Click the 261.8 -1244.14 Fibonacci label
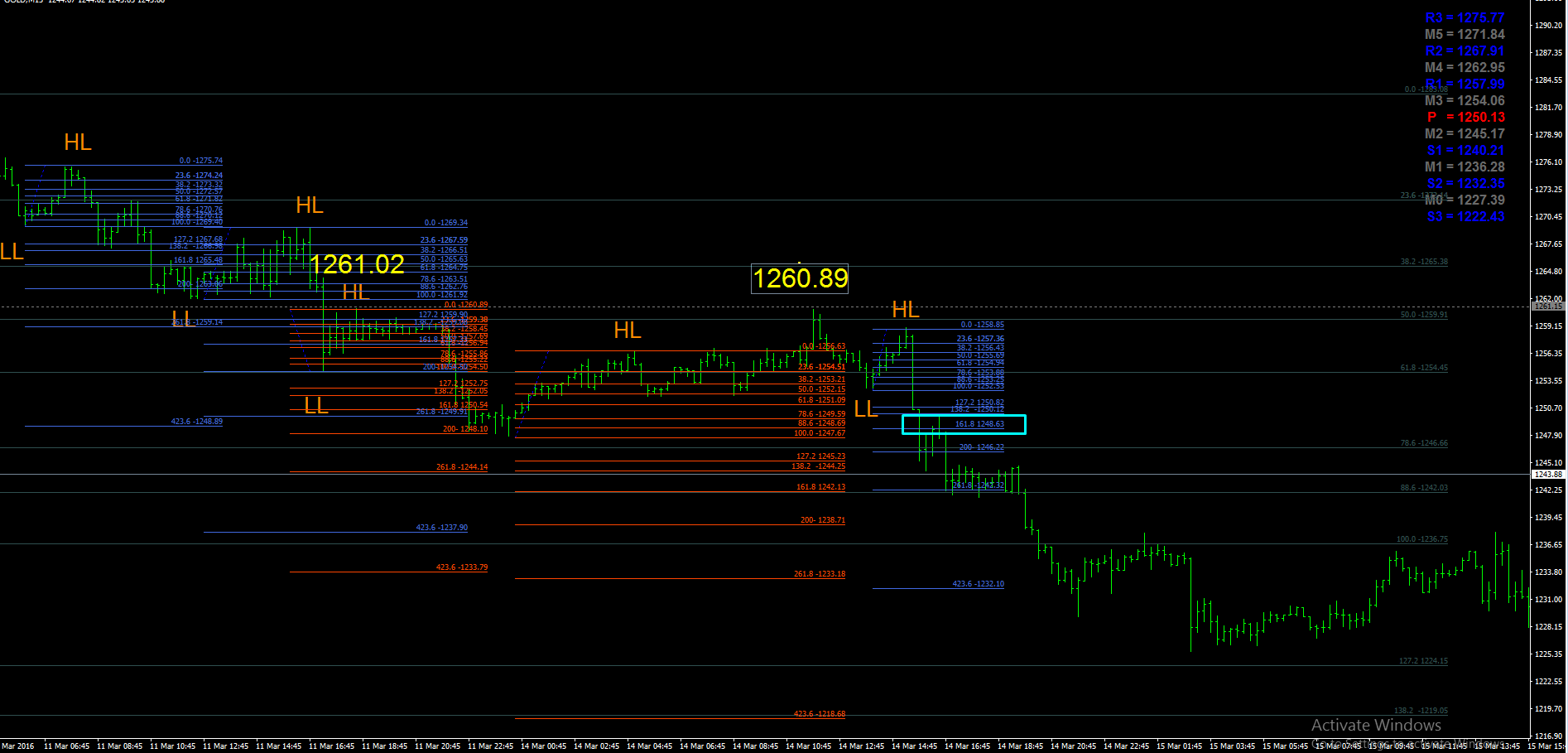The width and height of the screenshot is (1568, 753). (x=462, y=467)
